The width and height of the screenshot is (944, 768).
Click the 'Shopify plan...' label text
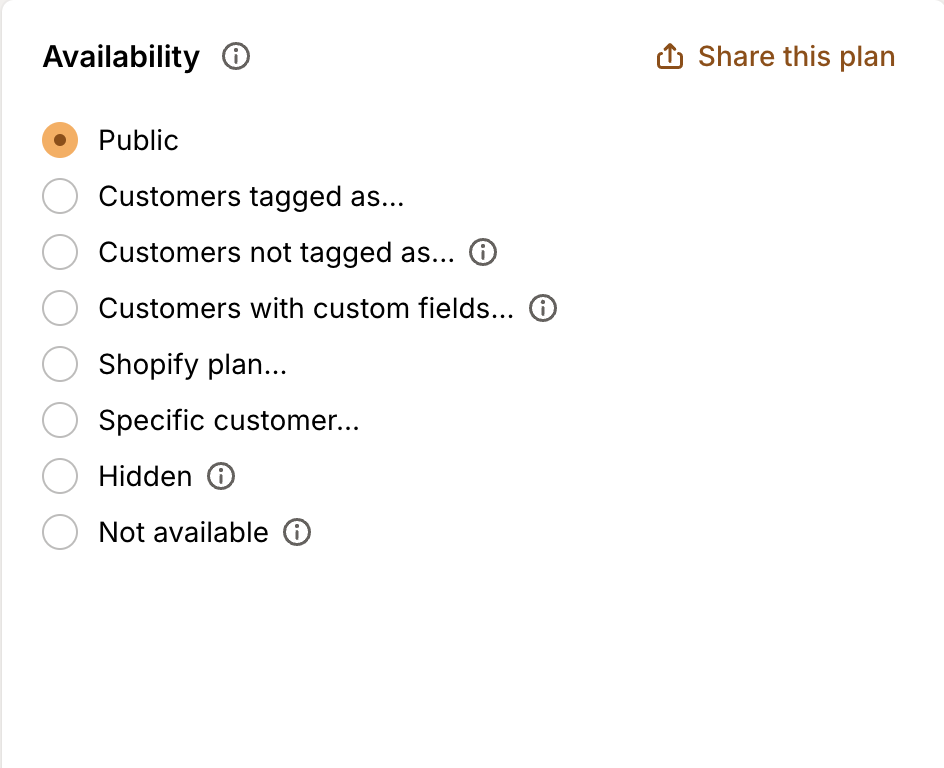192,365
